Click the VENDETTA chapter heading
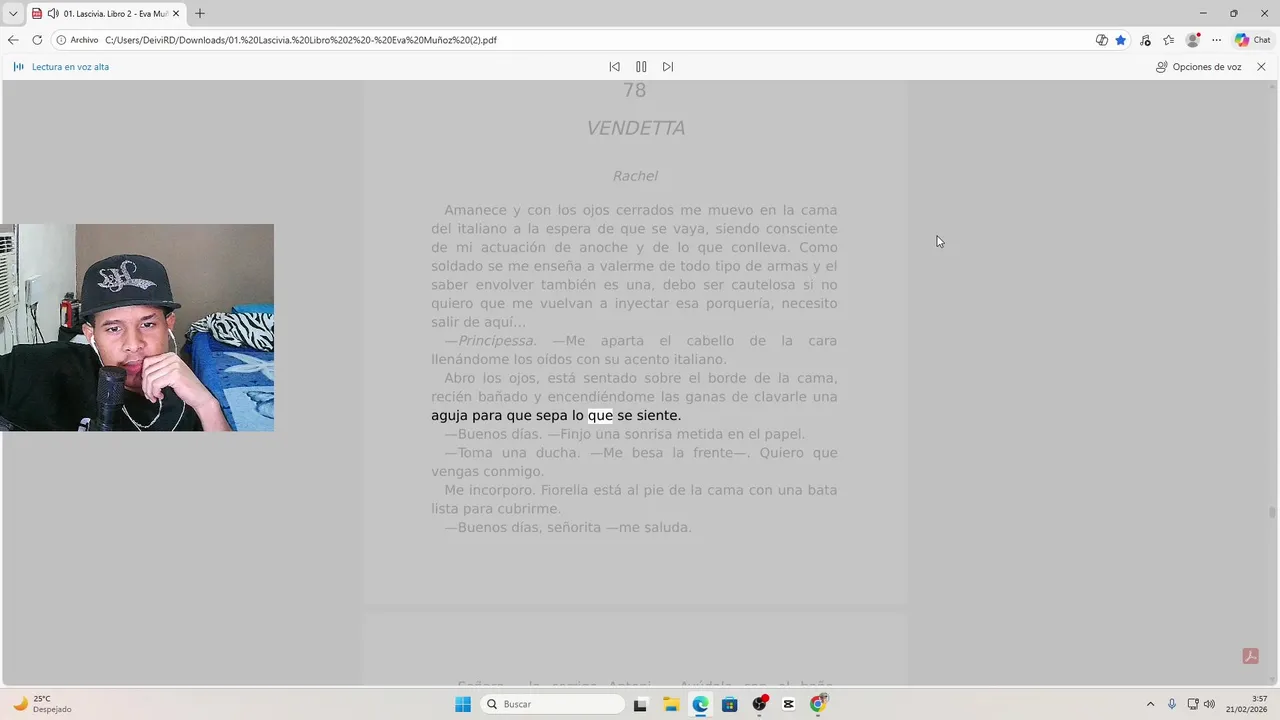The height and width of the screenshot is (720, 1280). point(635,128)
